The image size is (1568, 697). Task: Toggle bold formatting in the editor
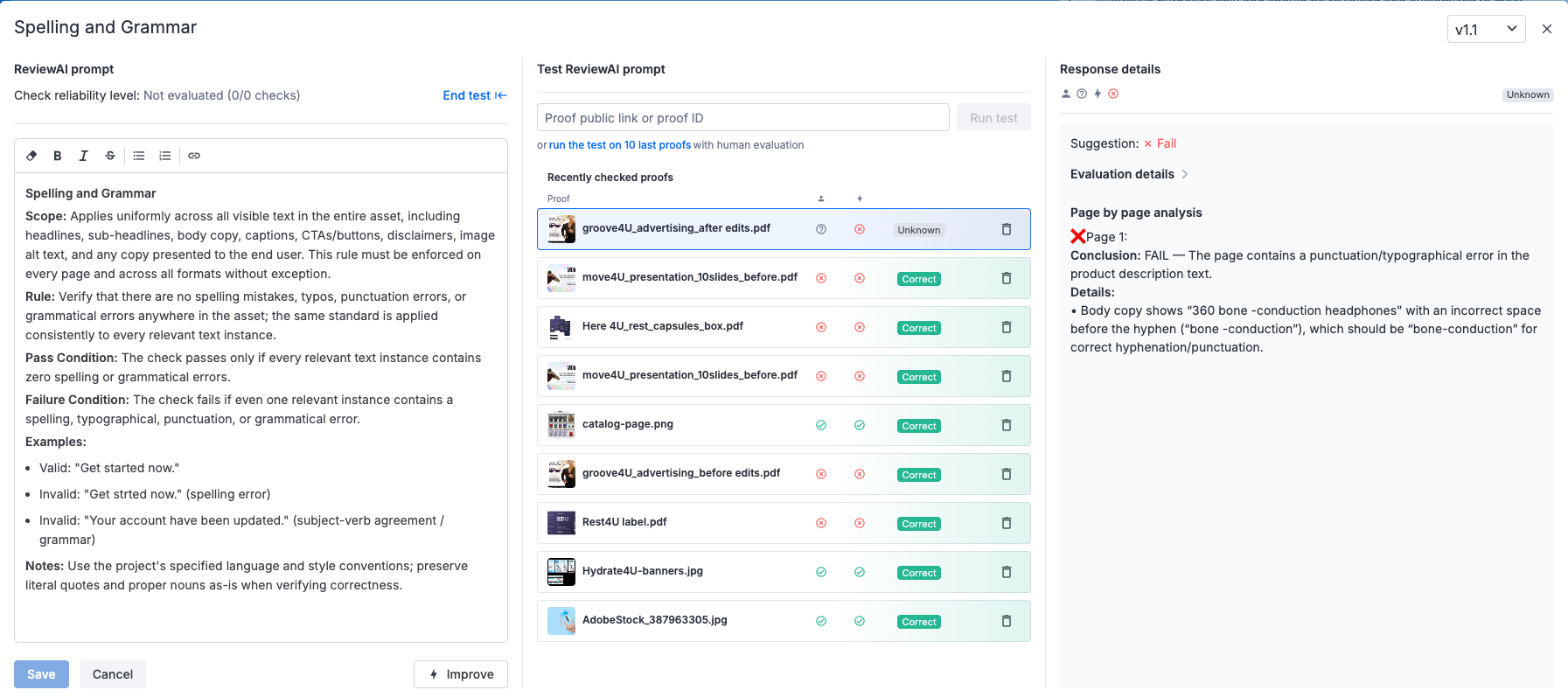pos(58,156)
